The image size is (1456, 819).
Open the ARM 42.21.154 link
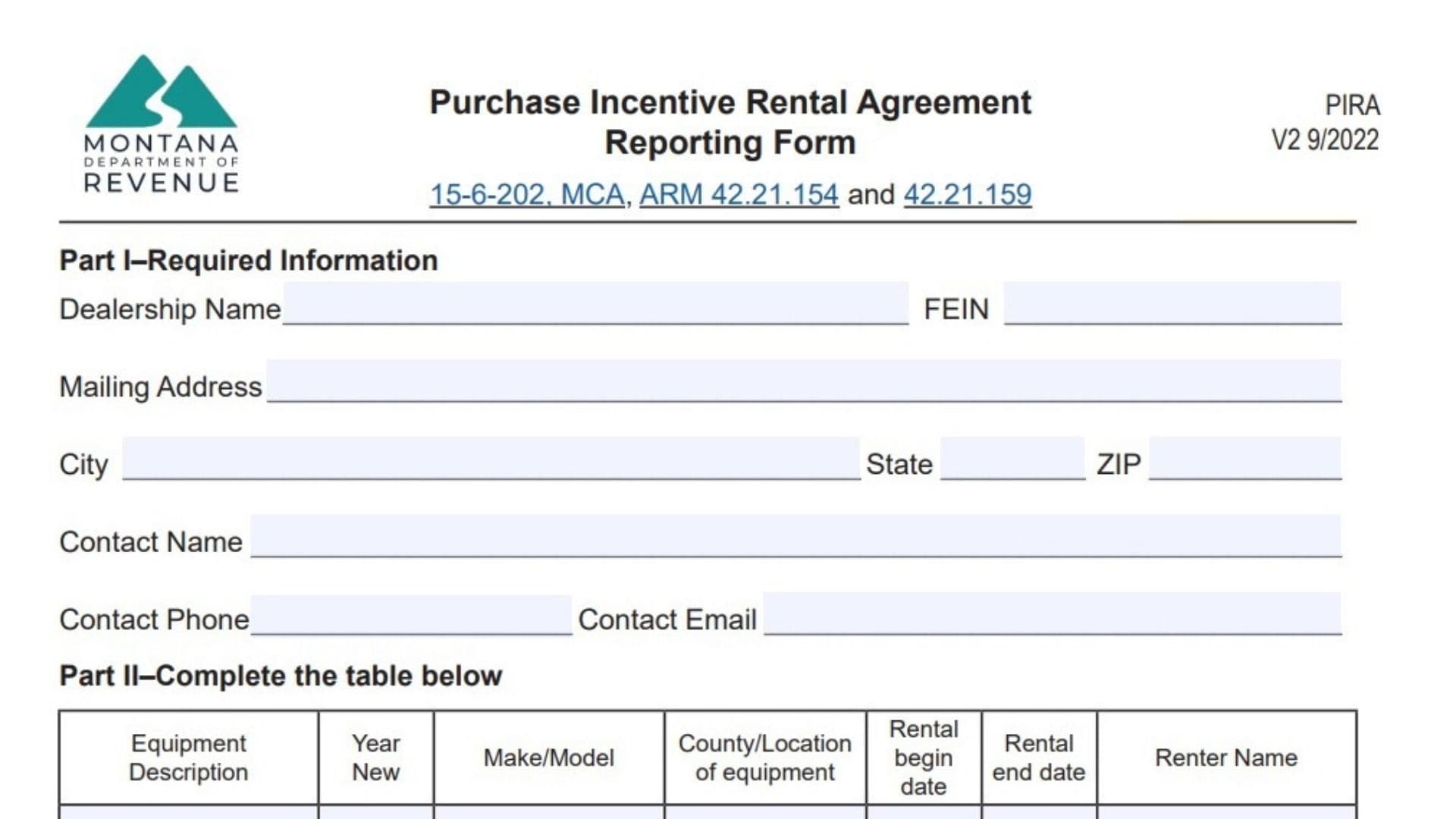point(739,195)
